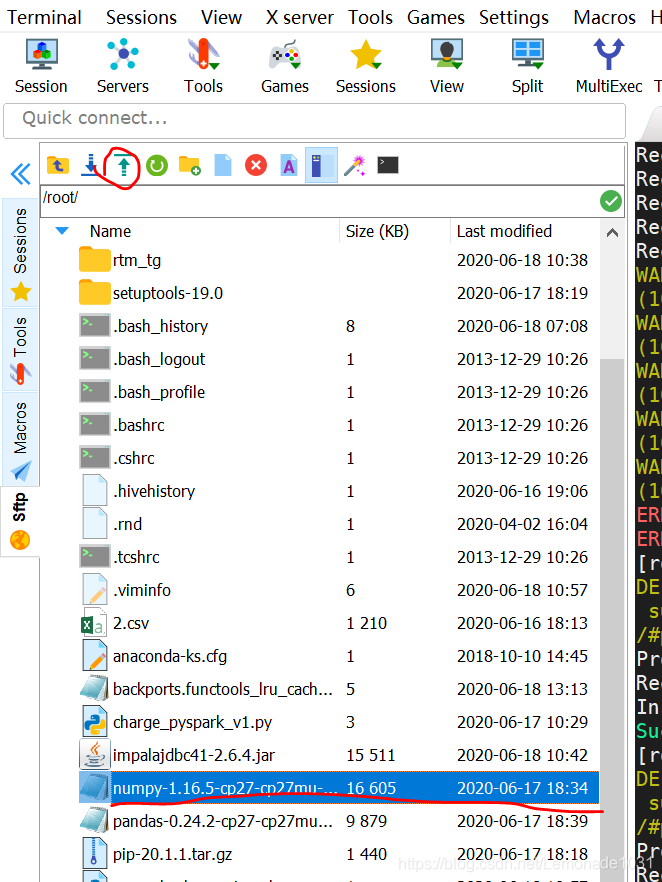Click the Quick connect input field
Viewport: 662px width, 882px height.
[314, 120]
